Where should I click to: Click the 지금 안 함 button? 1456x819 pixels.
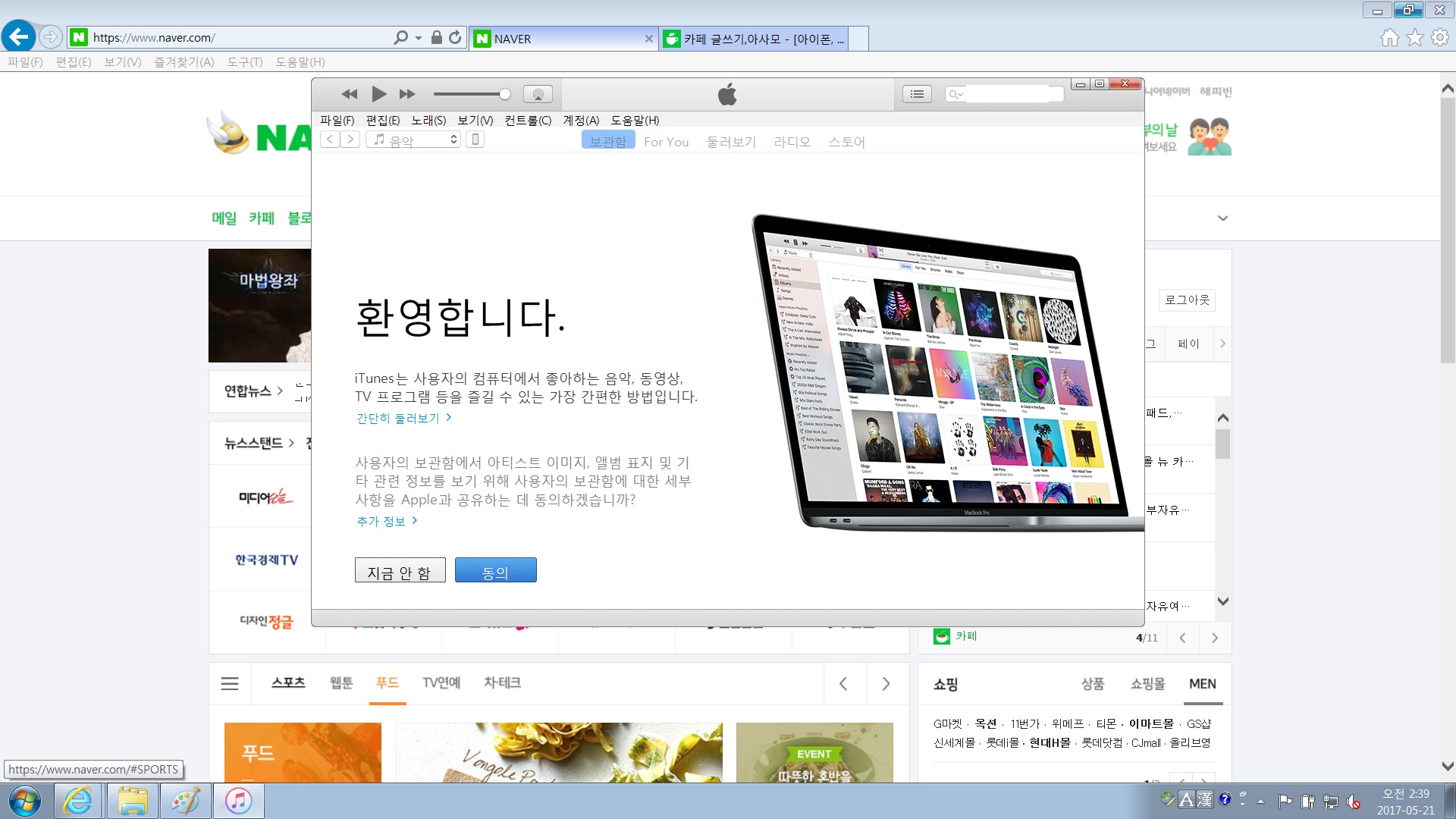pyautogui.click(x=400, y=571)
